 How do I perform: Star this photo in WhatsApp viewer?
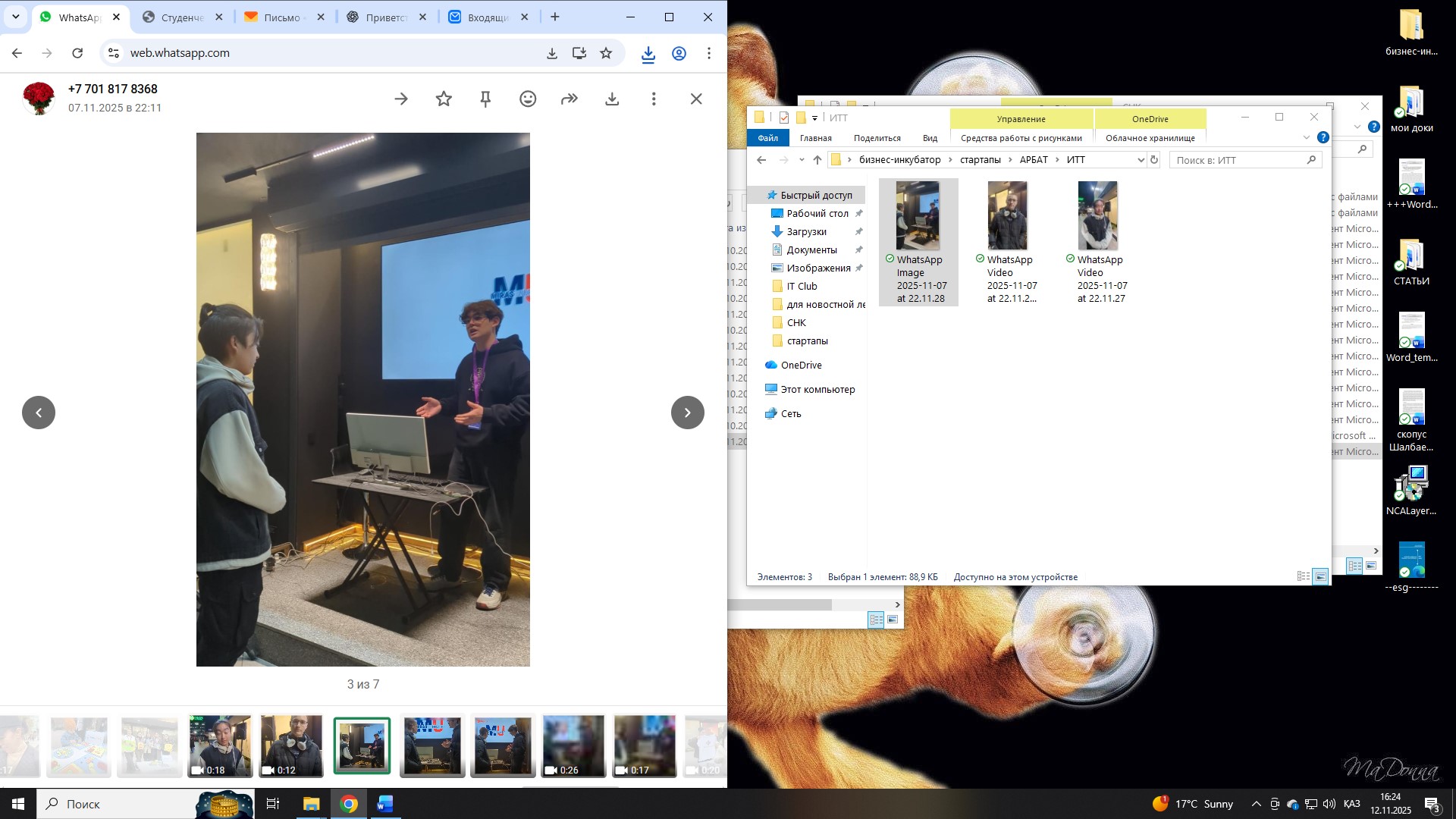pos(444,99)
